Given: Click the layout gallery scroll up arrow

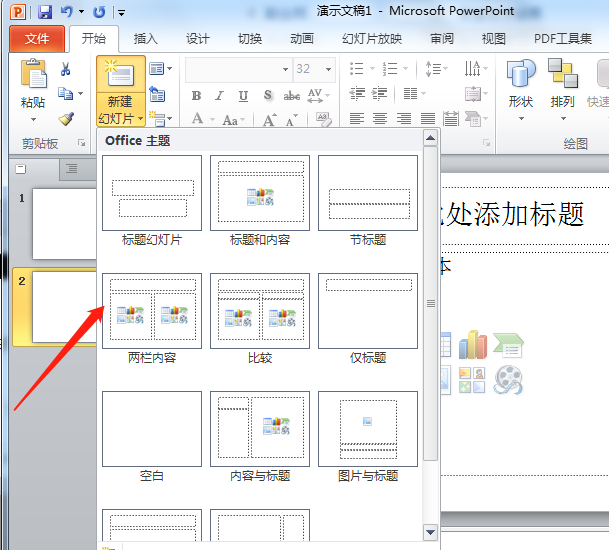Looking at the screenshot, I should click(x=430, y=138).
